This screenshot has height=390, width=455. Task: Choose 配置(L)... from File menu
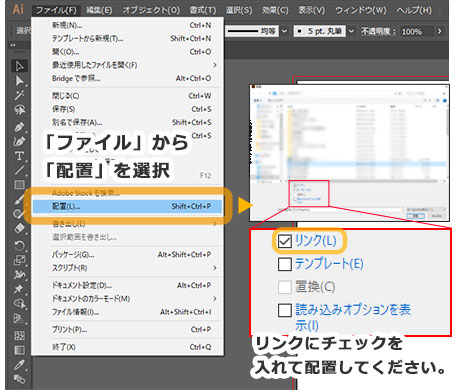pos(127,206)
